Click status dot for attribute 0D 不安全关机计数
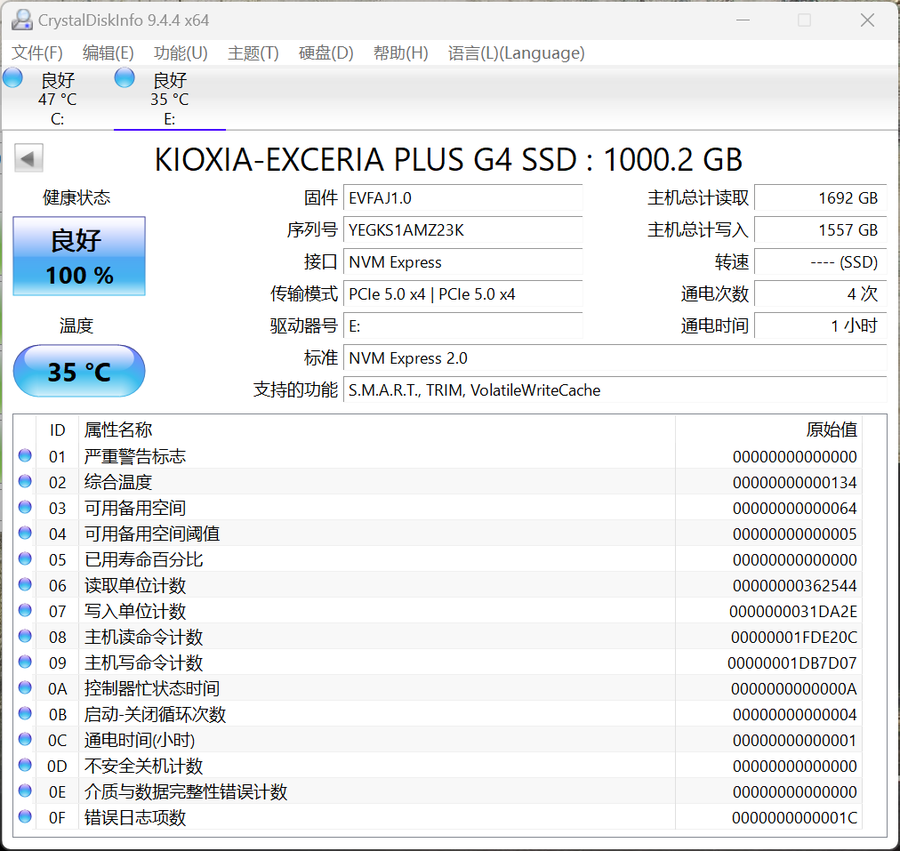This screenshot has height=851, width=900. [25, 765]
